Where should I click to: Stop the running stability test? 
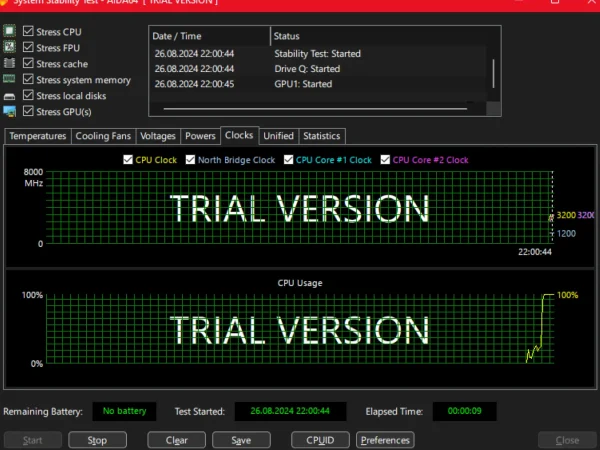97,440
